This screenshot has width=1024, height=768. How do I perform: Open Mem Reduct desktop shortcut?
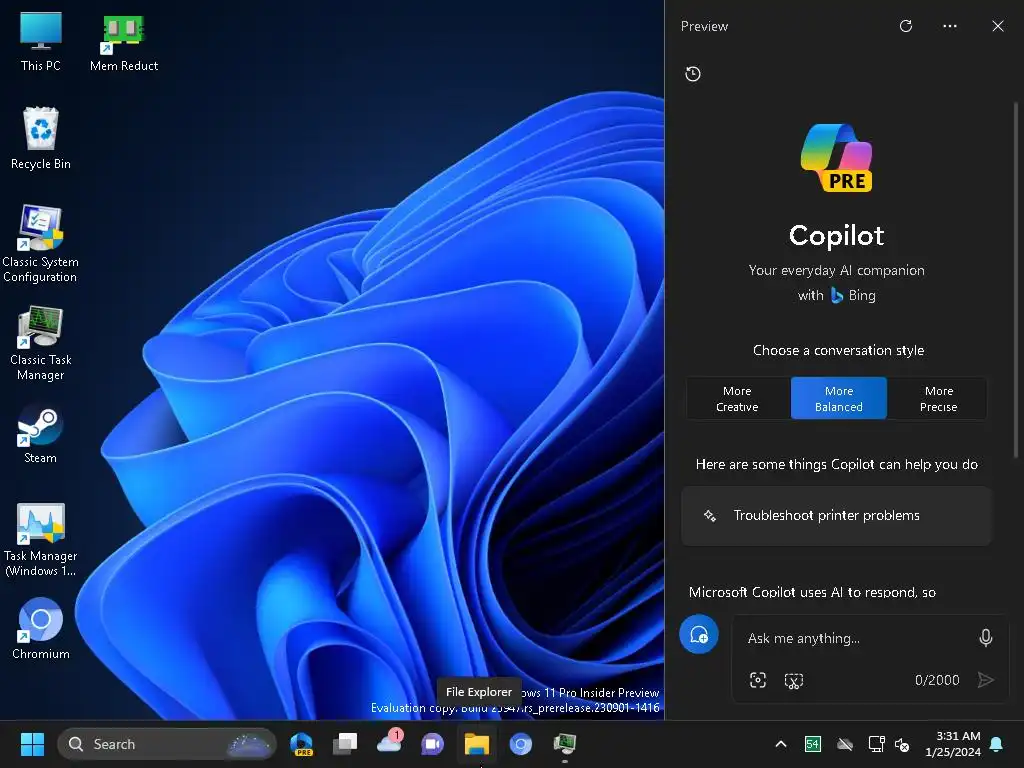[123, 40]
